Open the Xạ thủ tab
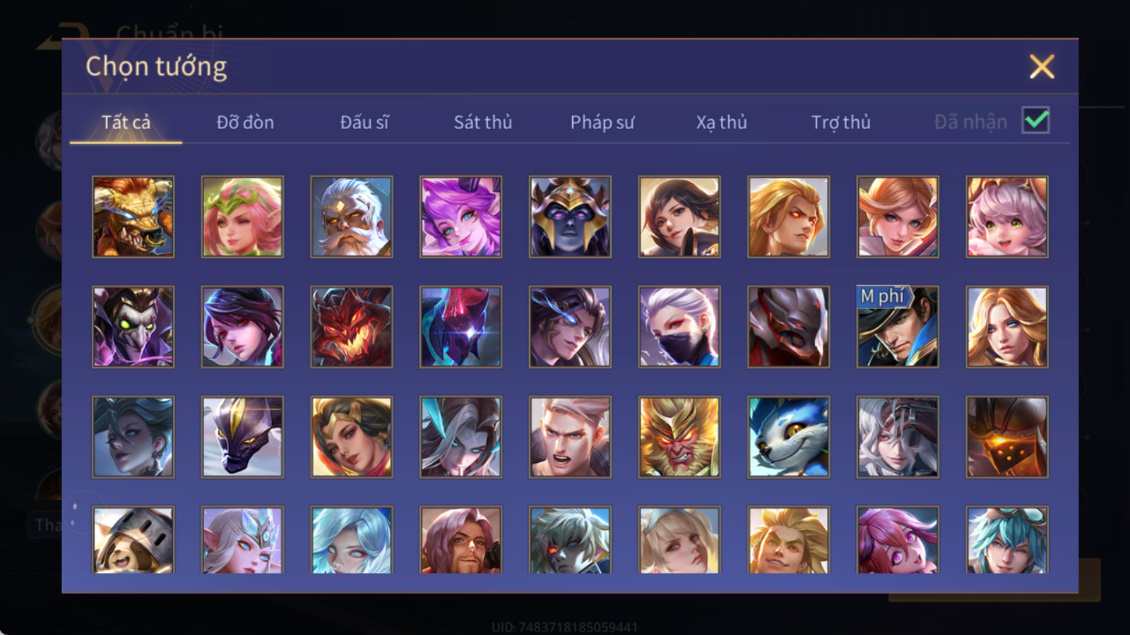 coord(721,123)
